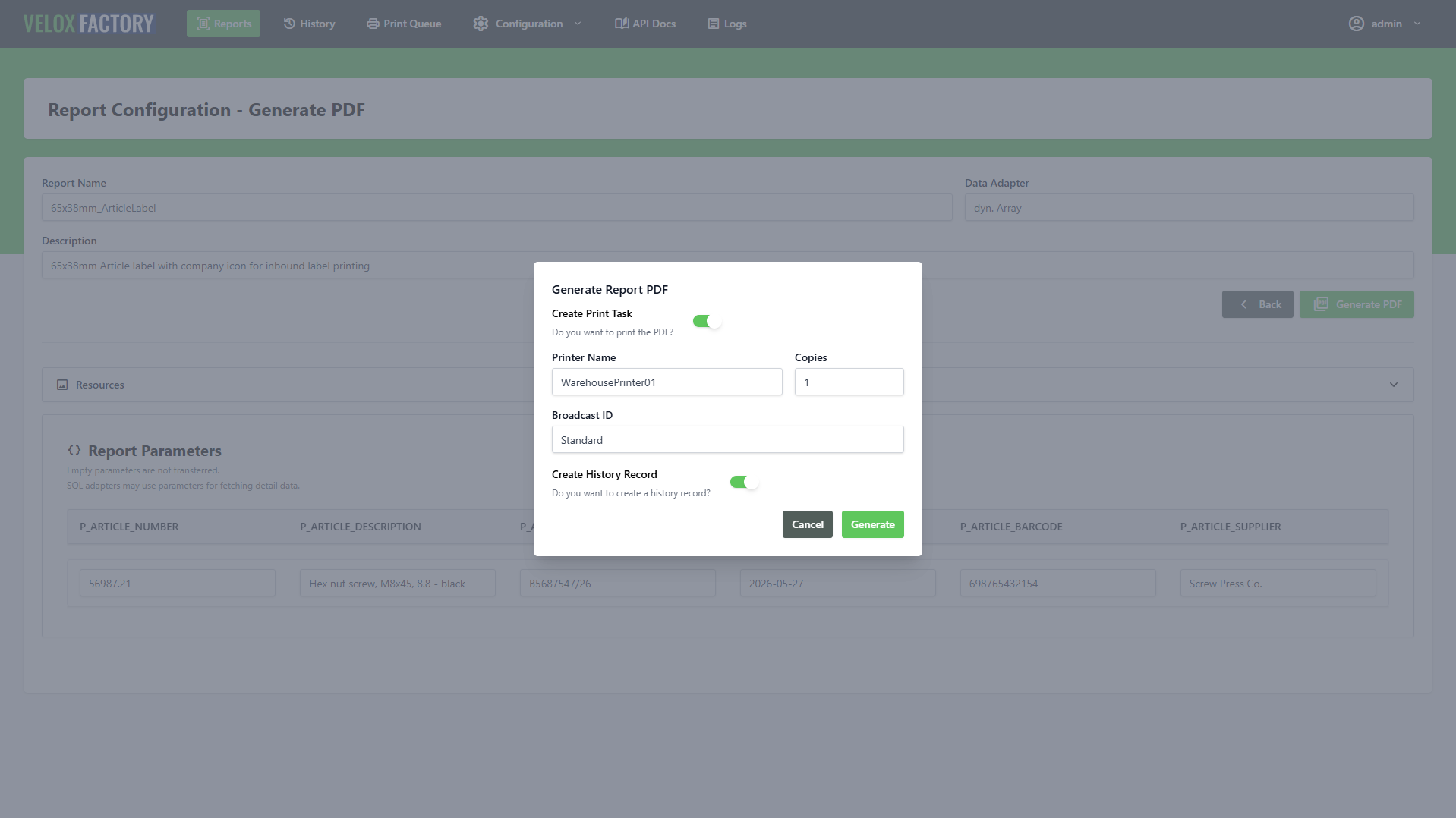Open the History menu item
Image resolution: width=1456 pixels, height=818 pixels.
pos(309,24)
